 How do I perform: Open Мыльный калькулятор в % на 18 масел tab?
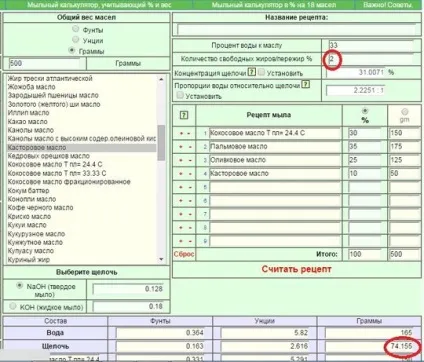[274, 5]
